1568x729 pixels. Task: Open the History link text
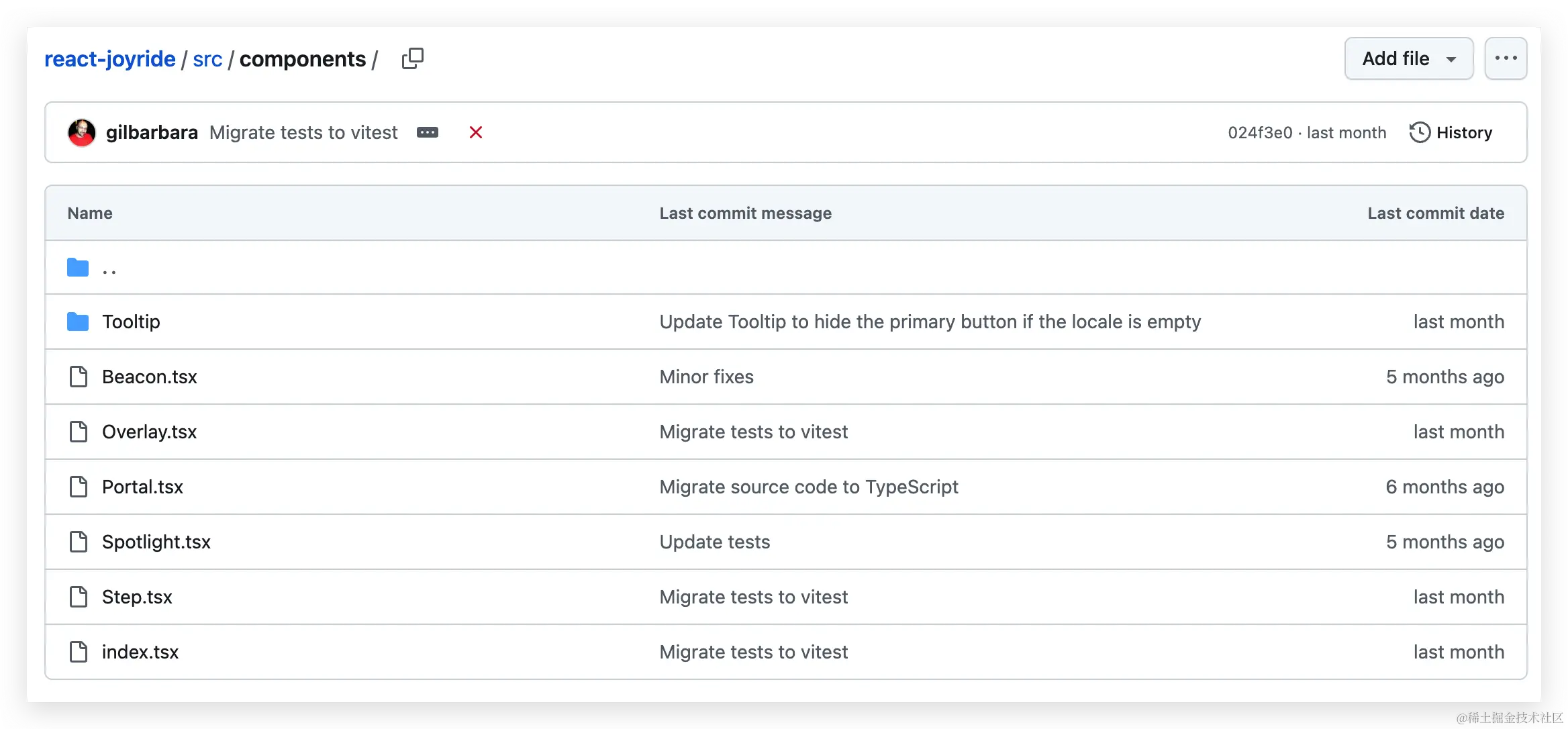pos(1464,132)
